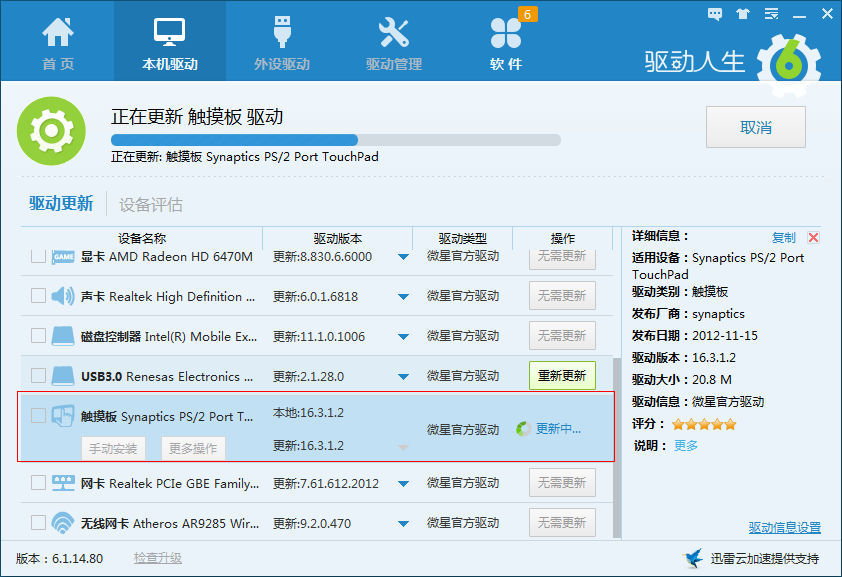Click the 迅雷 bird icon at bottom
Screen dimensions: 842x577
coord(693,558)
